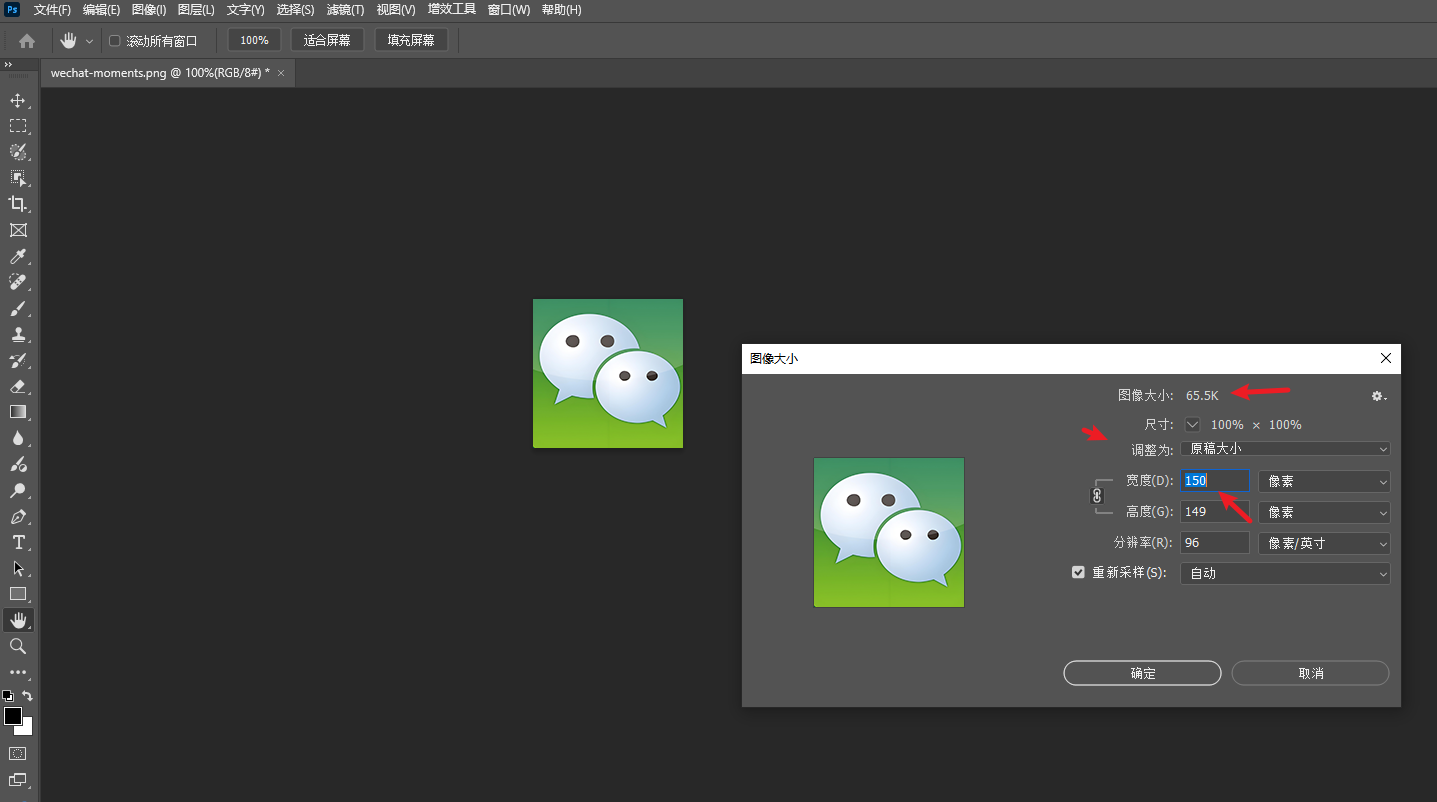
Task: Close the wechat-moments.png document tab
Action: coord(281,73)
